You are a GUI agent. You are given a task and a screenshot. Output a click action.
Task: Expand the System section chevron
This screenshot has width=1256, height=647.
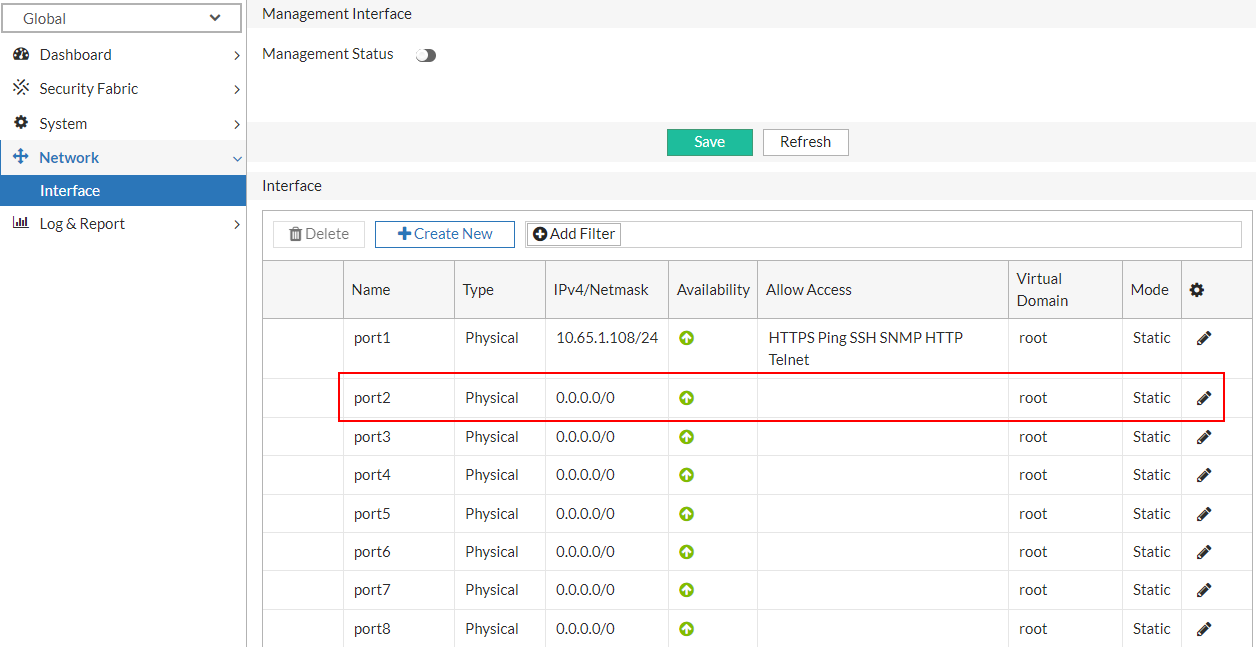point(237,123)
